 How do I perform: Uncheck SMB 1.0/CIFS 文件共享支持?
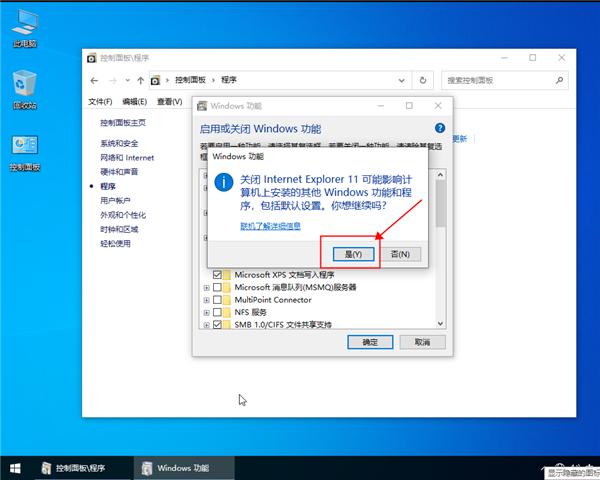click(217, 325)
